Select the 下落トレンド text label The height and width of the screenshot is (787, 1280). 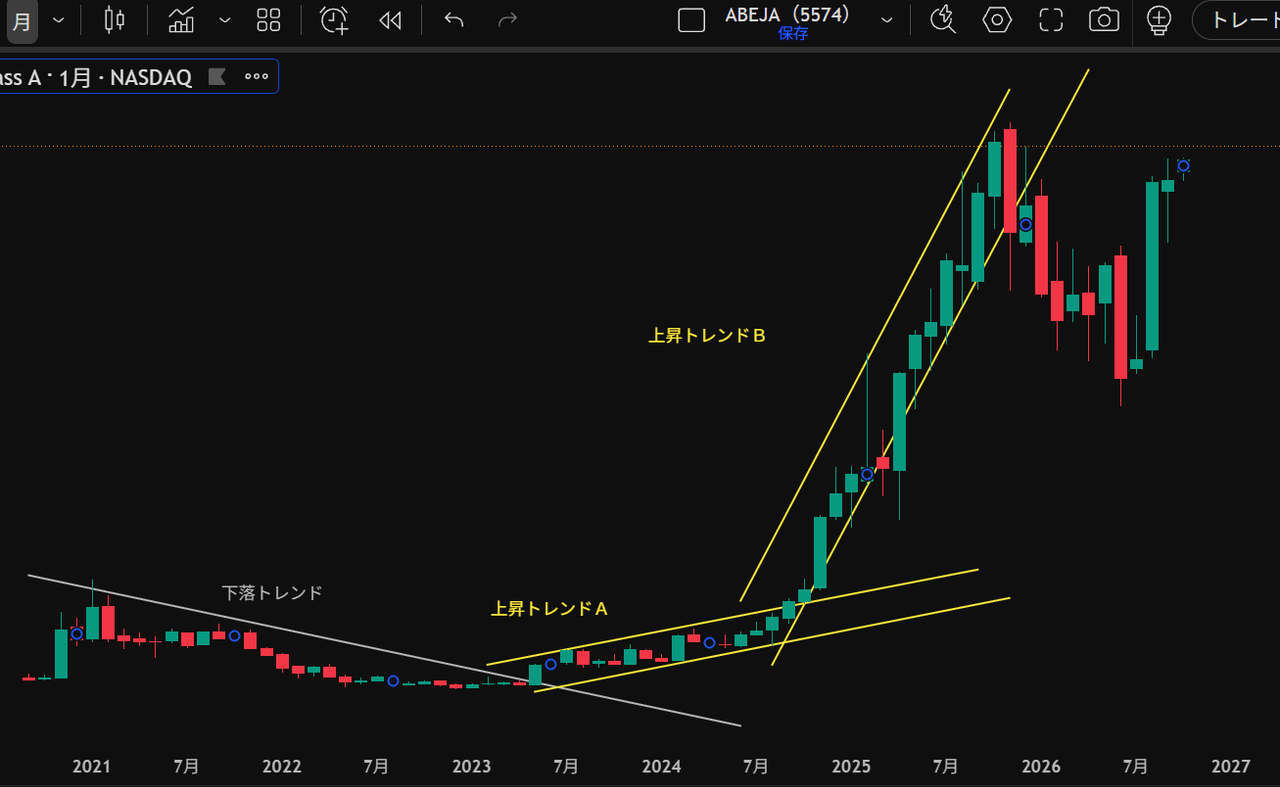pos(272,593)
